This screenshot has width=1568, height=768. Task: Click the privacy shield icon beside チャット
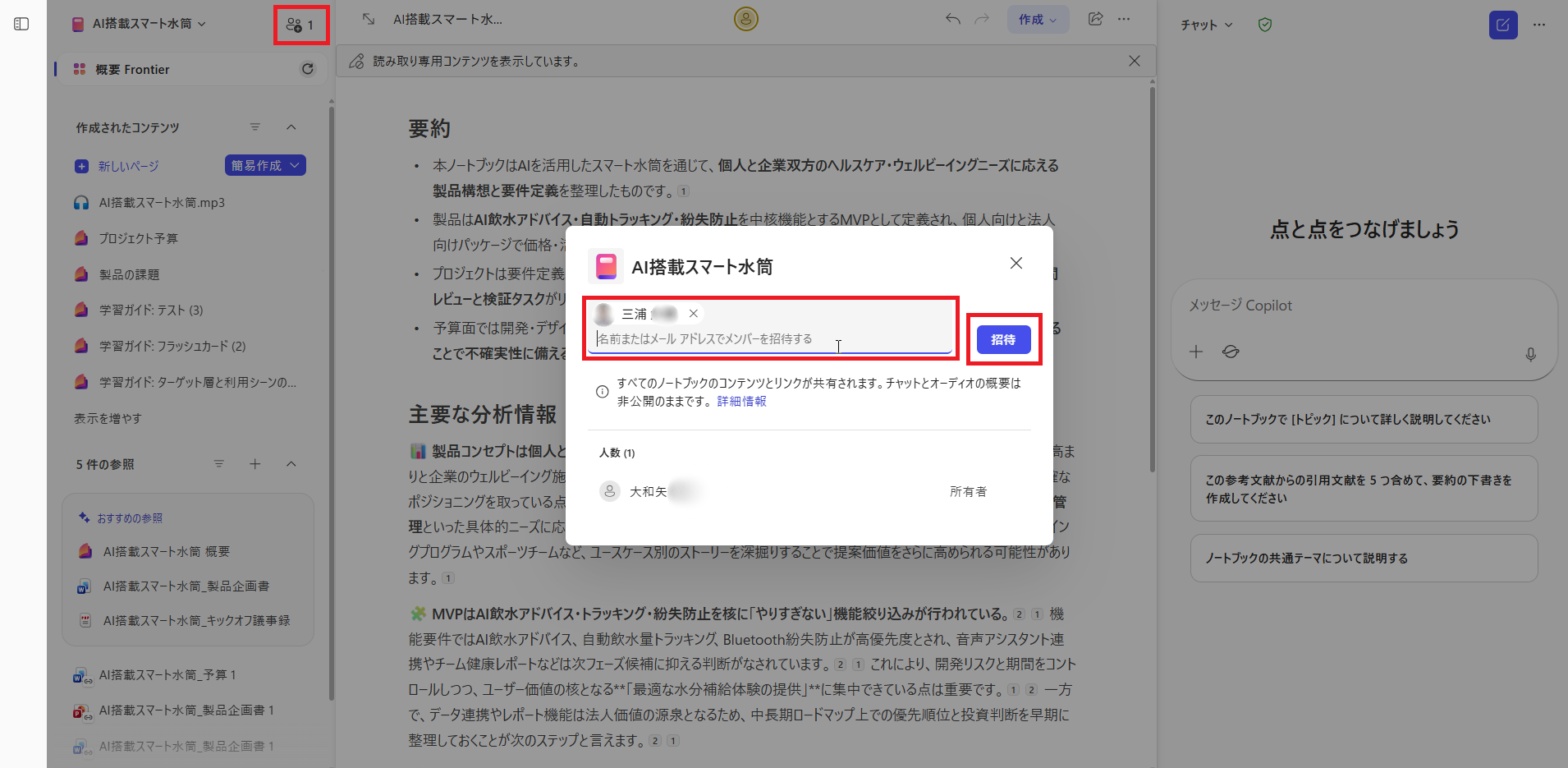click(x=1264, y=25)
